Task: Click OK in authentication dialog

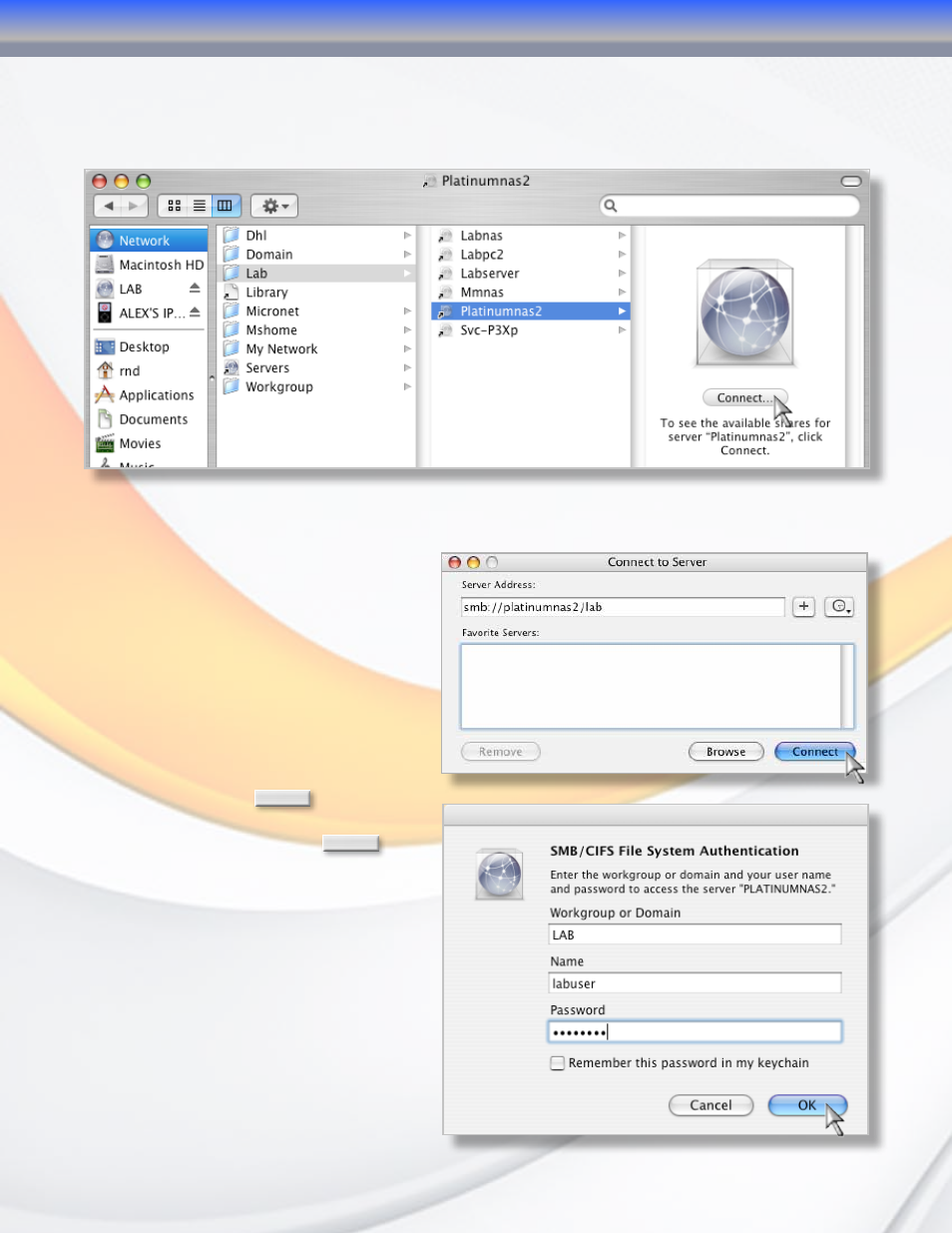Action: click(x=807, y=1105)
